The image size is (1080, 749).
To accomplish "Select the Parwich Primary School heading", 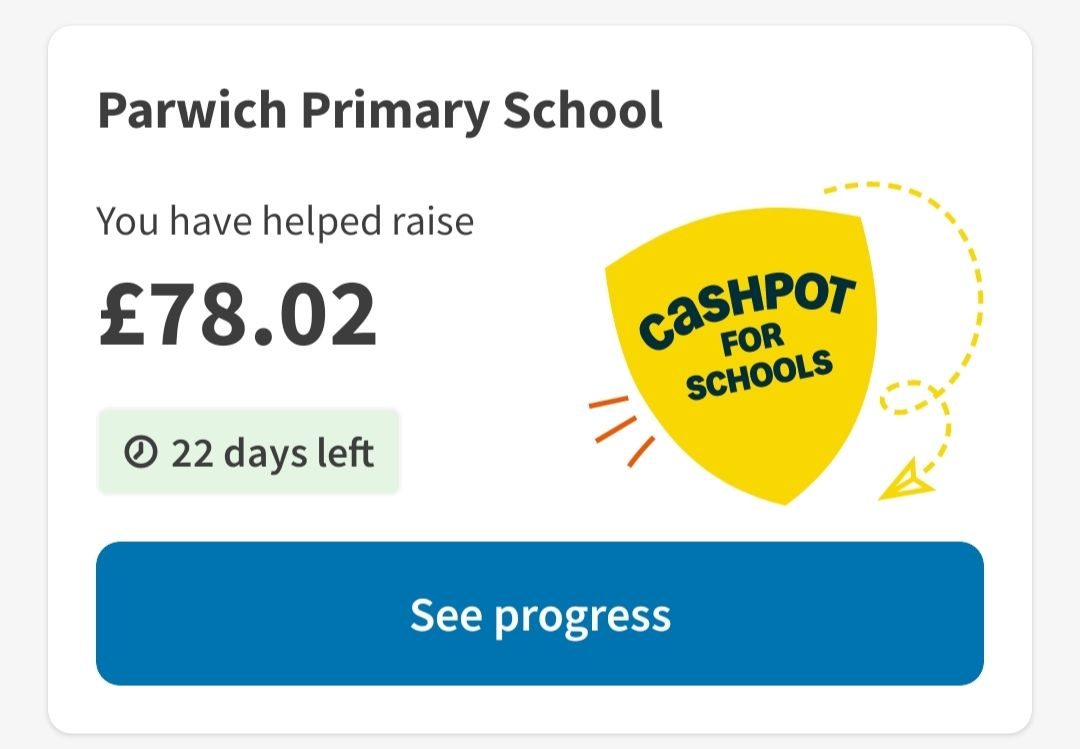I will (379, 110).
